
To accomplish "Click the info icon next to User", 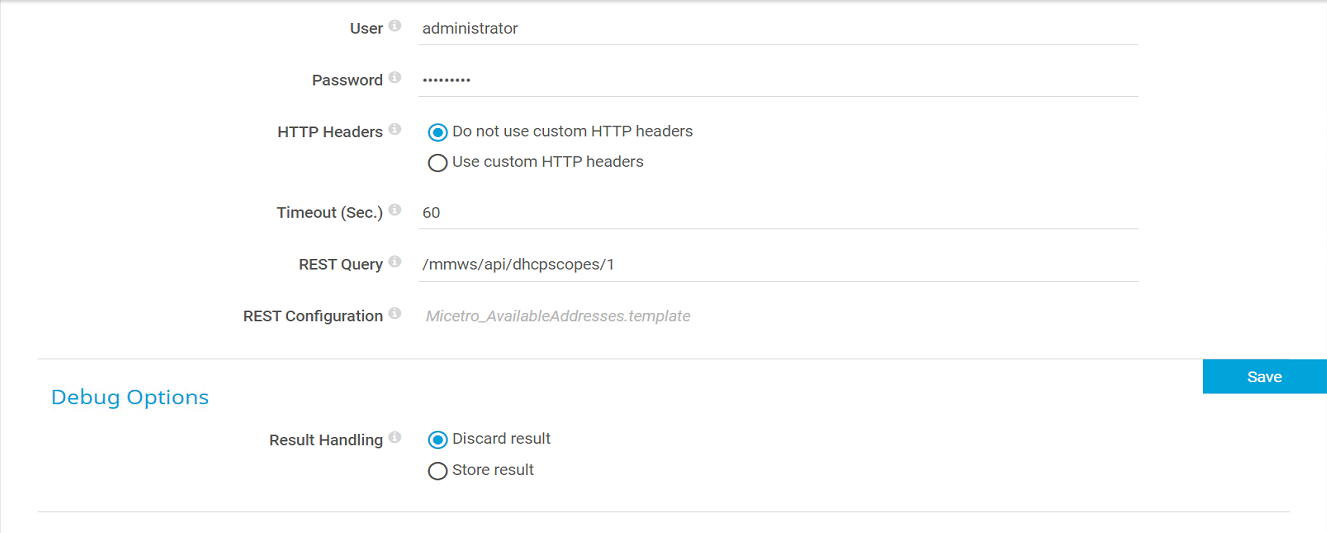I will pyautogui.click(x=395, y=26).
